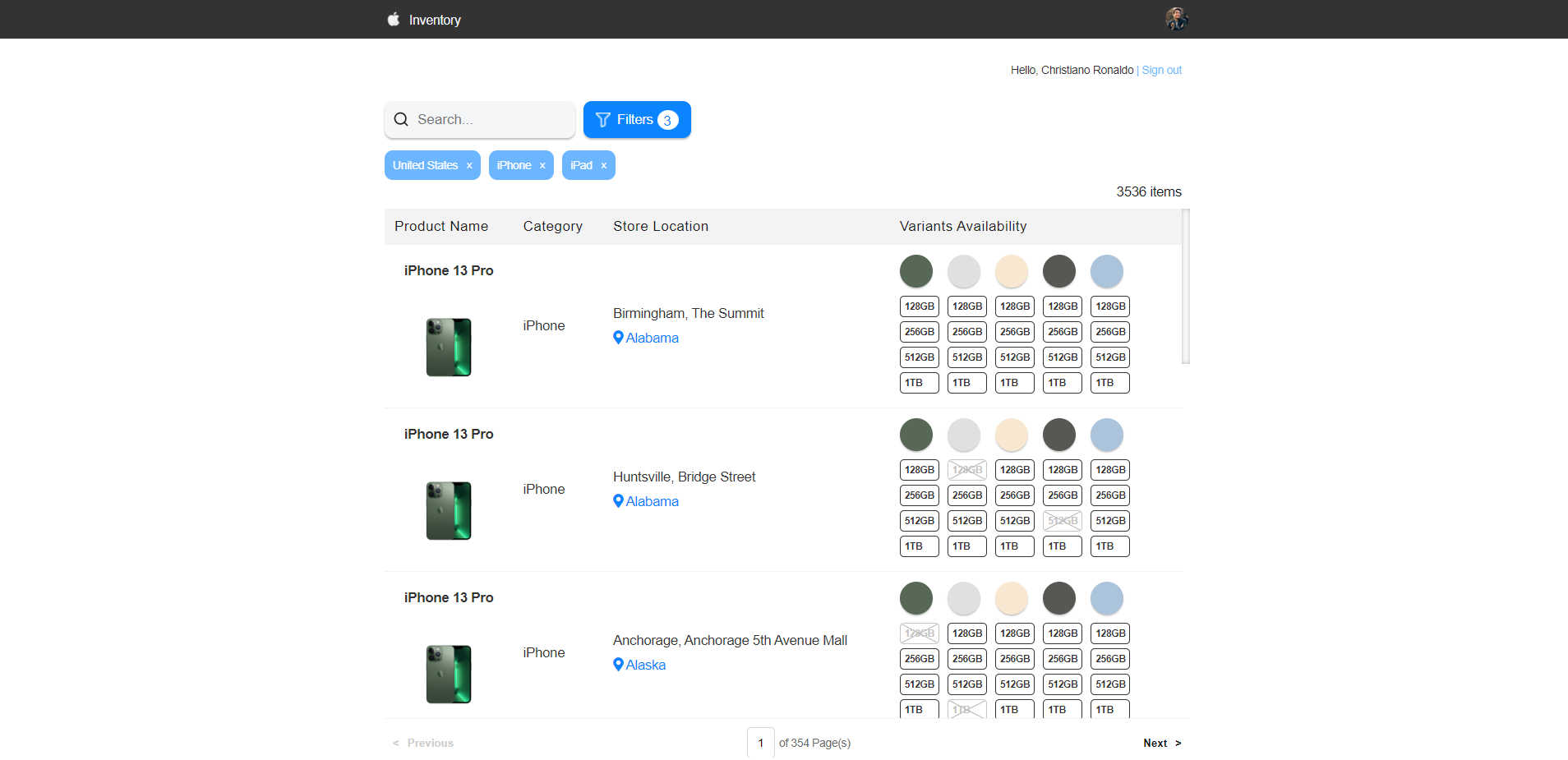Click crossed-out graphite 512GB in Huntsville row
Screen dimensions: 1568x760
coord(1063,521)
